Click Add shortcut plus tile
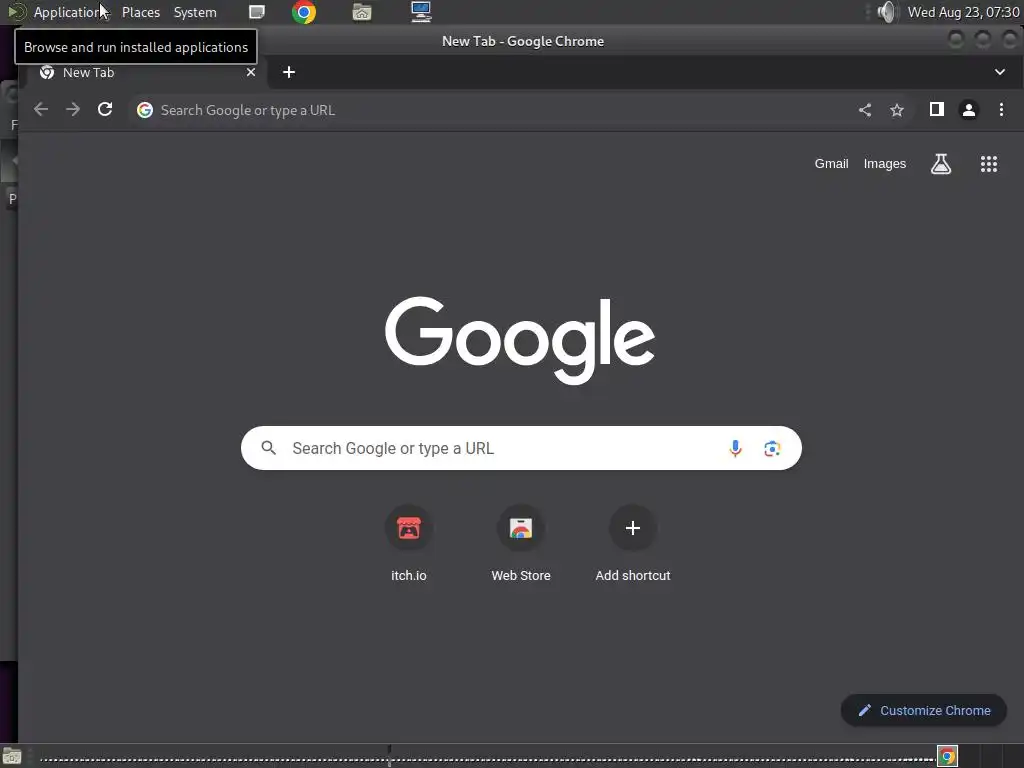 [x=632, y=543]
